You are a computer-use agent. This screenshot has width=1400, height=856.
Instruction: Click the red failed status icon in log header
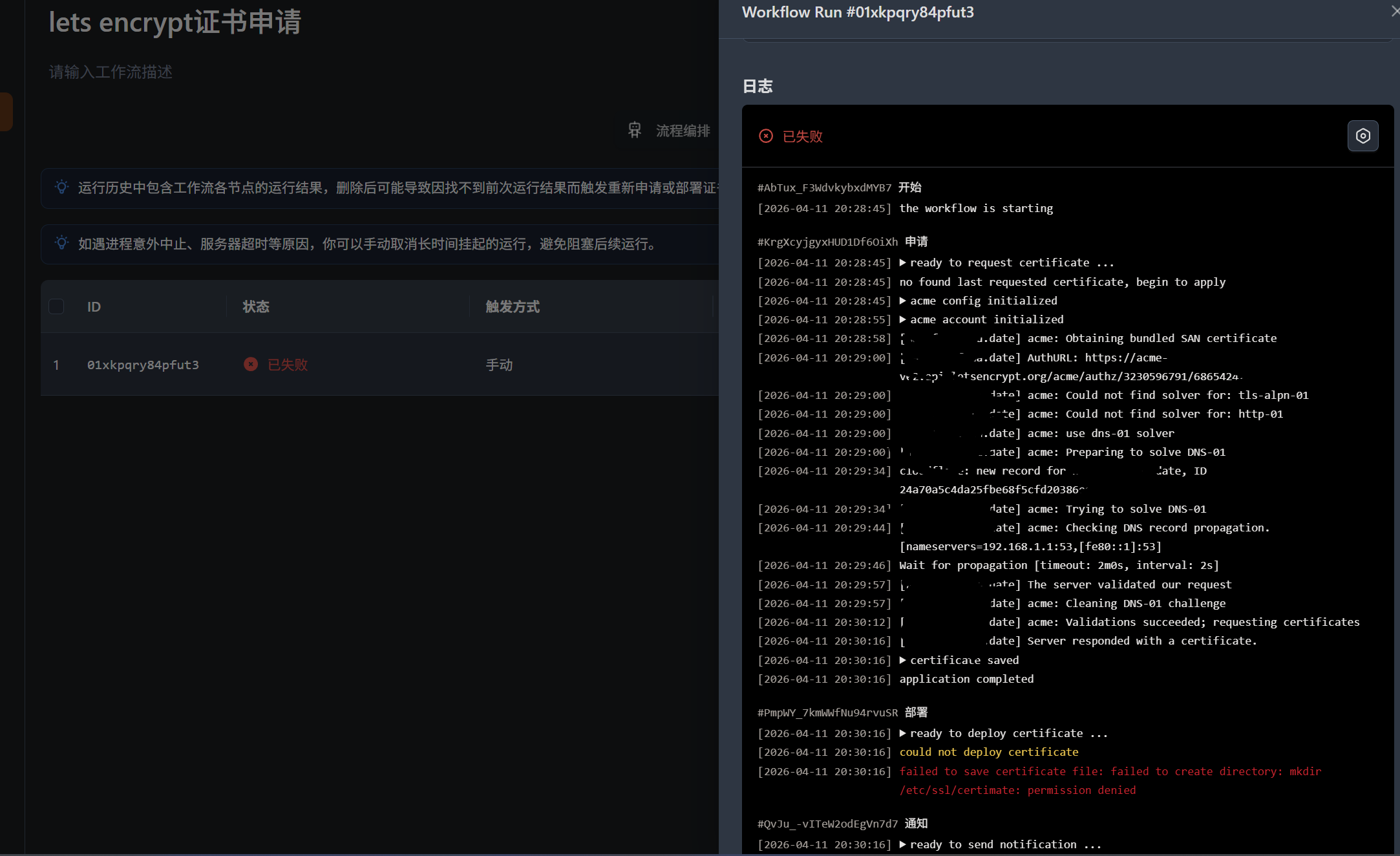tap(766, 136)
